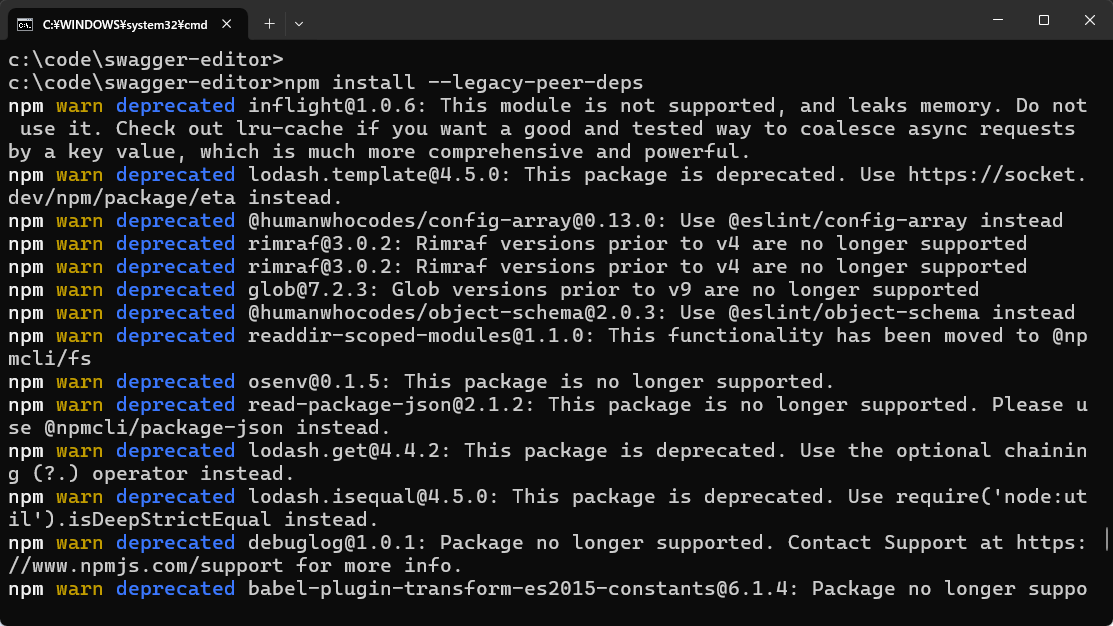The width and height of the screenshot is (1113, 626).
Task: Click the X to close the cmd tab
Action: pos(226,24)
